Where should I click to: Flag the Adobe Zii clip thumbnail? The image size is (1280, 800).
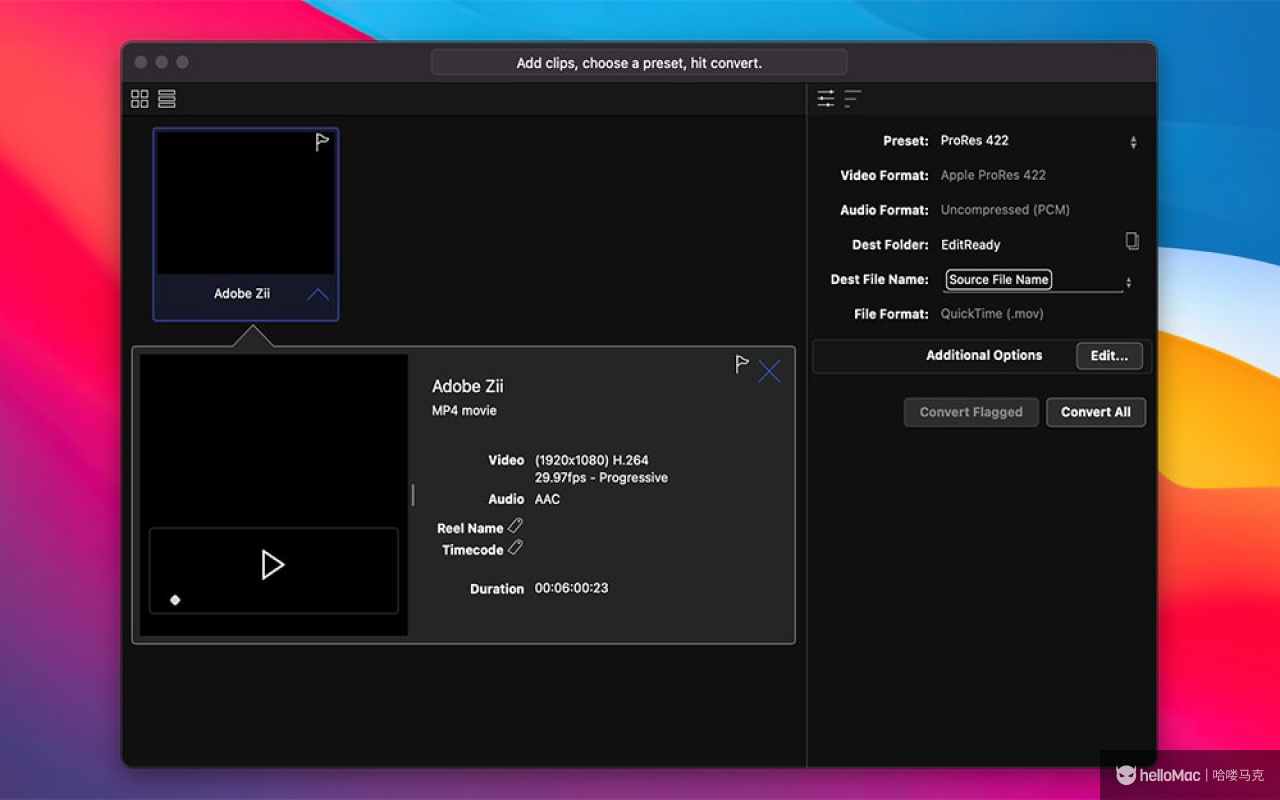[322, 142]
